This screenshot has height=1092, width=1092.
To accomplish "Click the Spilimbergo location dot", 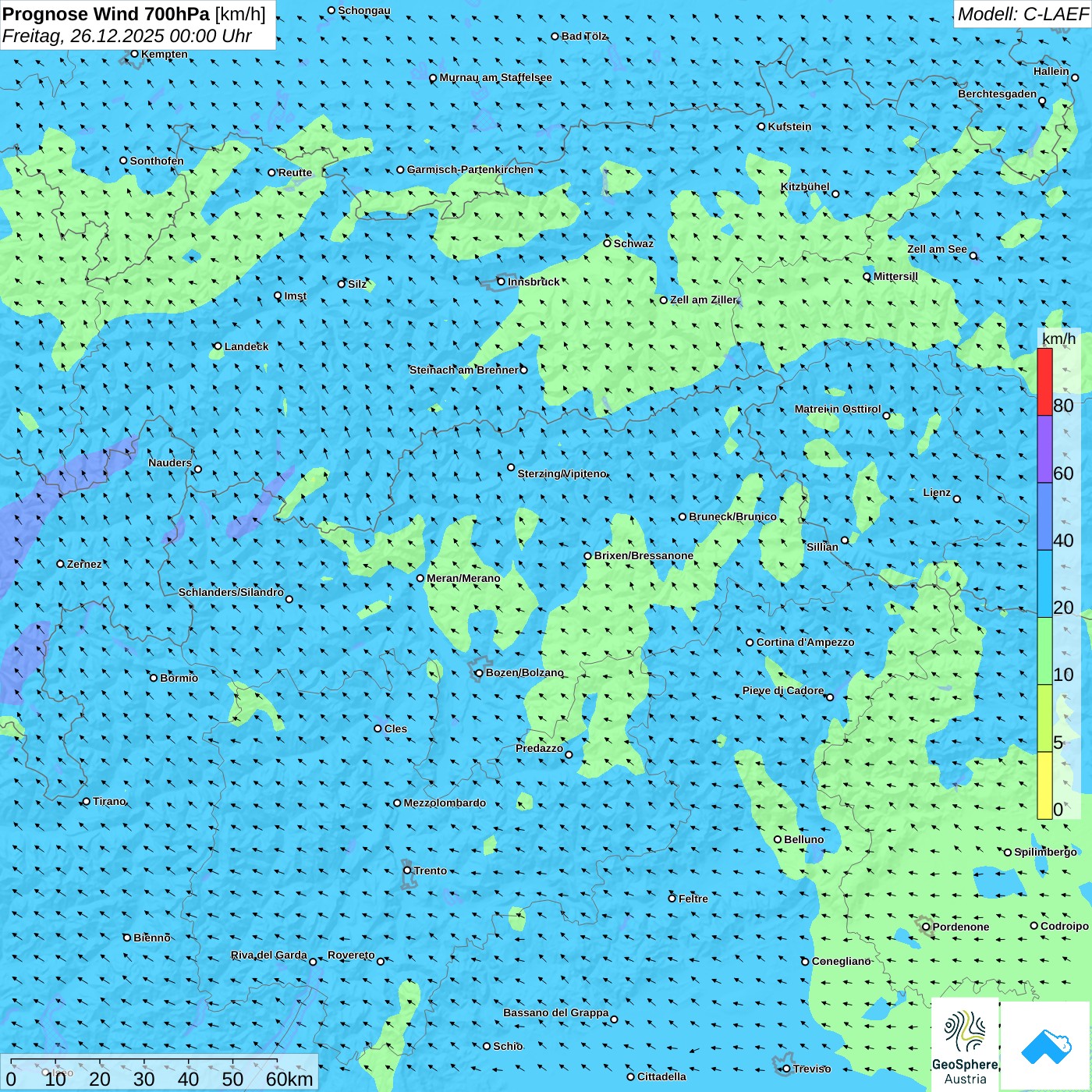I will [x=1008, y=853].
